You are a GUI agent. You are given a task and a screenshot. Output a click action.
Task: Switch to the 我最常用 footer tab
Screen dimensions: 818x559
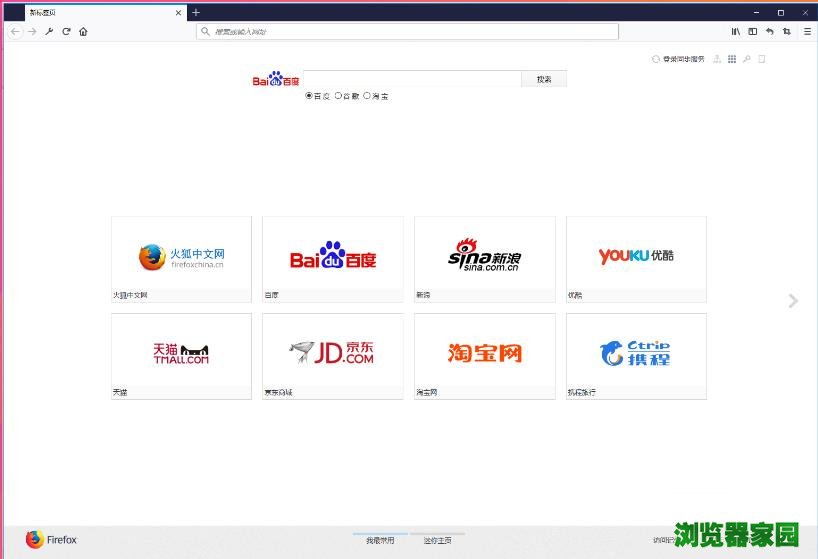(x=380, y=540)
